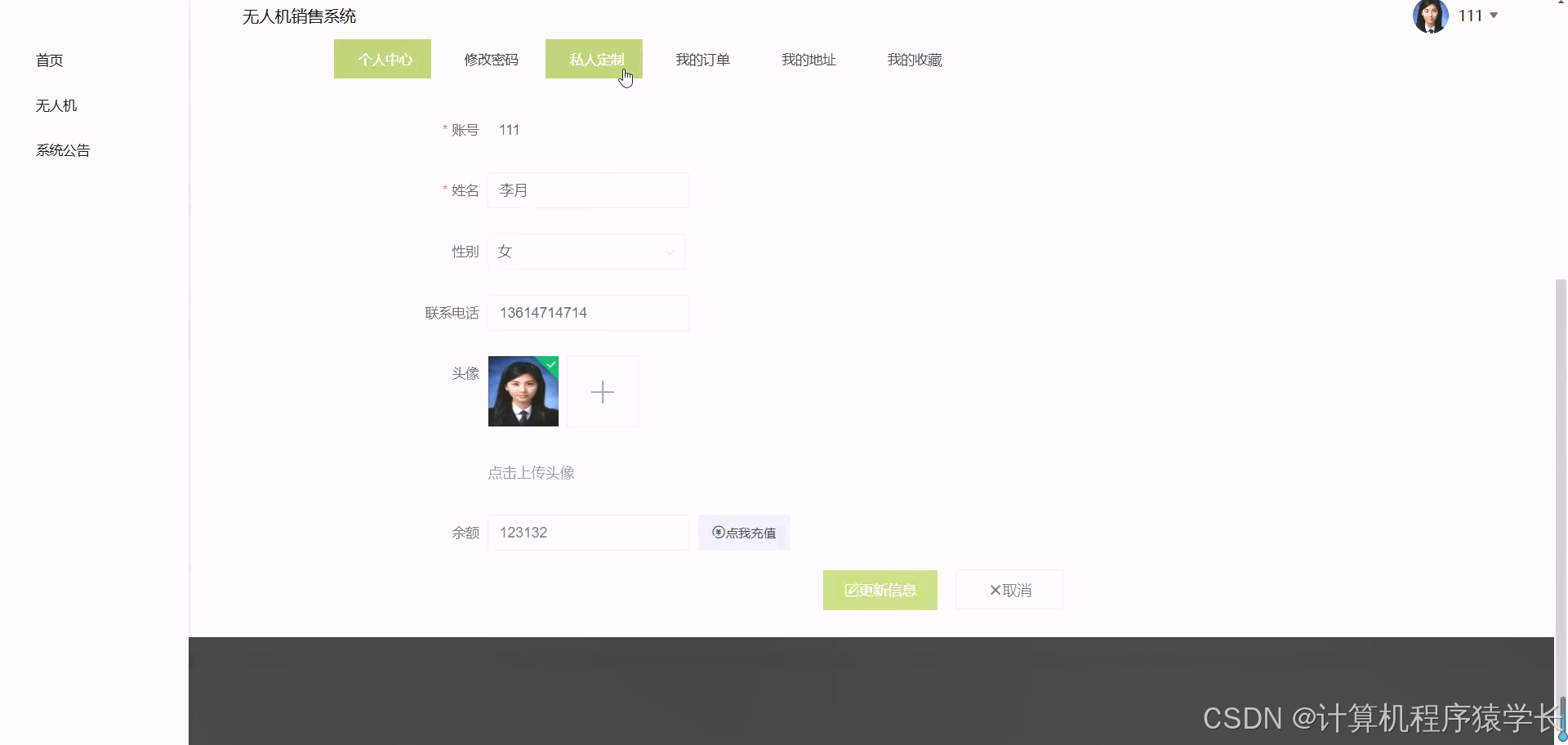Image resolution: width=1568 pixels, height=745 pixels.
Task: Click the 联系电话 phone number field
Action: tap(588, 312)
